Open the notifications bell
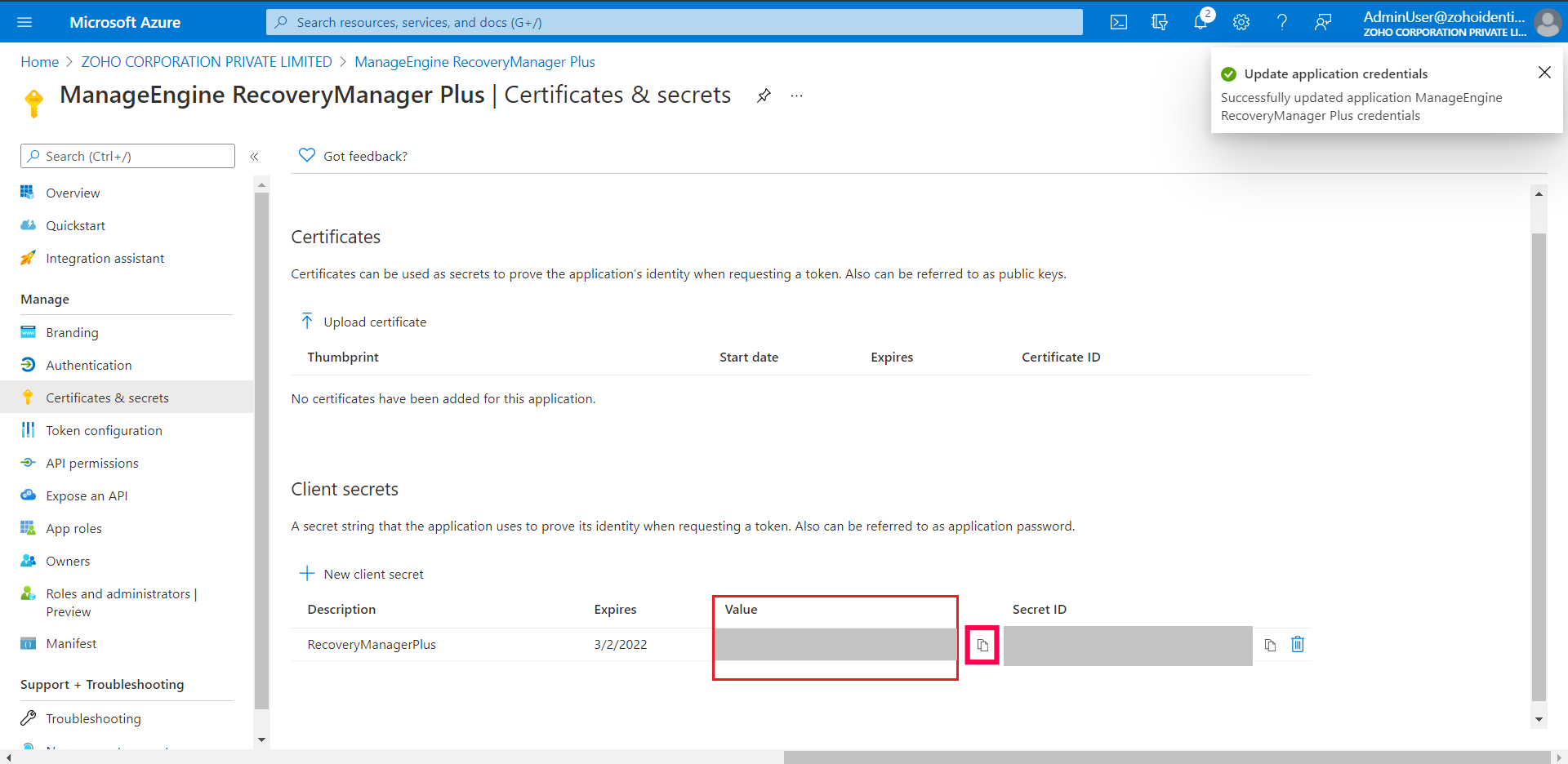Image resolution: width=1568 pixels, height=764 pixels. 1200,22
